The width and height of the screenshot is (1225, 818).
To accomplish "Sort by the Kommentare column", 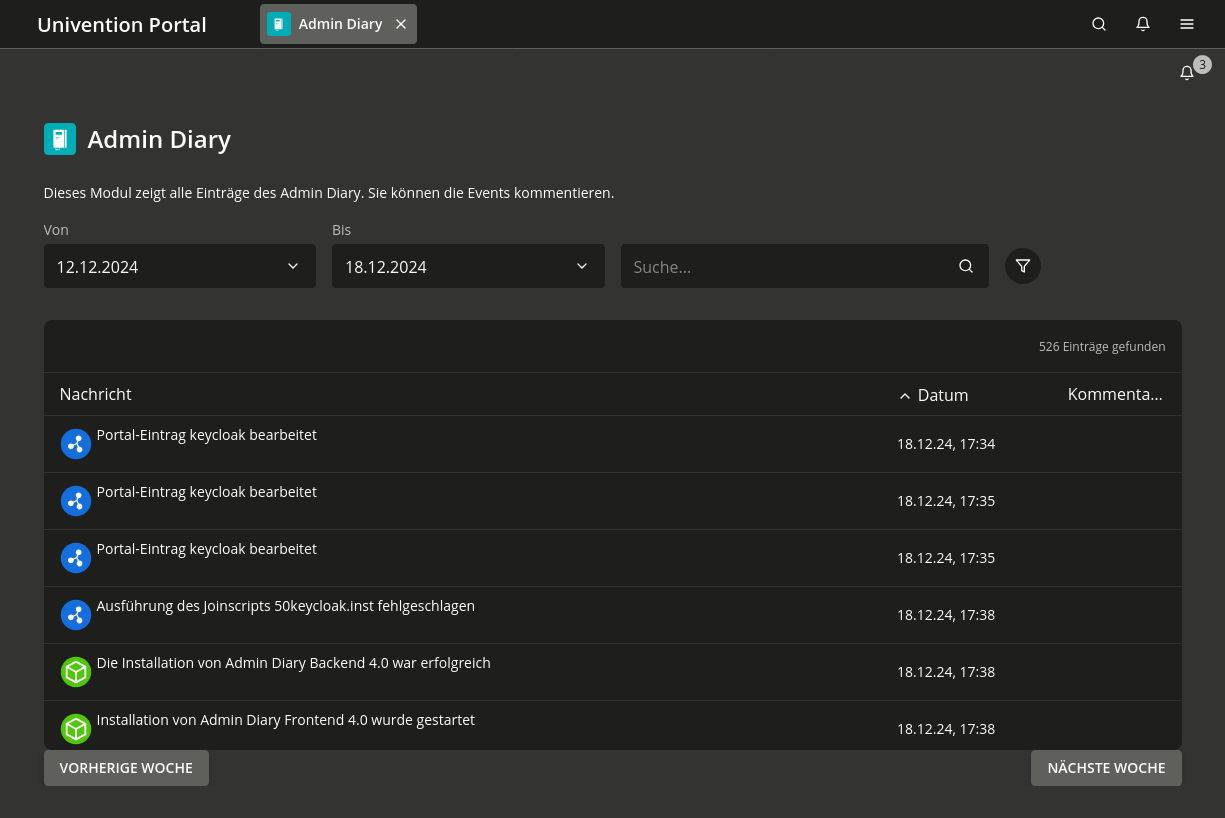I will pos(1115,394).
